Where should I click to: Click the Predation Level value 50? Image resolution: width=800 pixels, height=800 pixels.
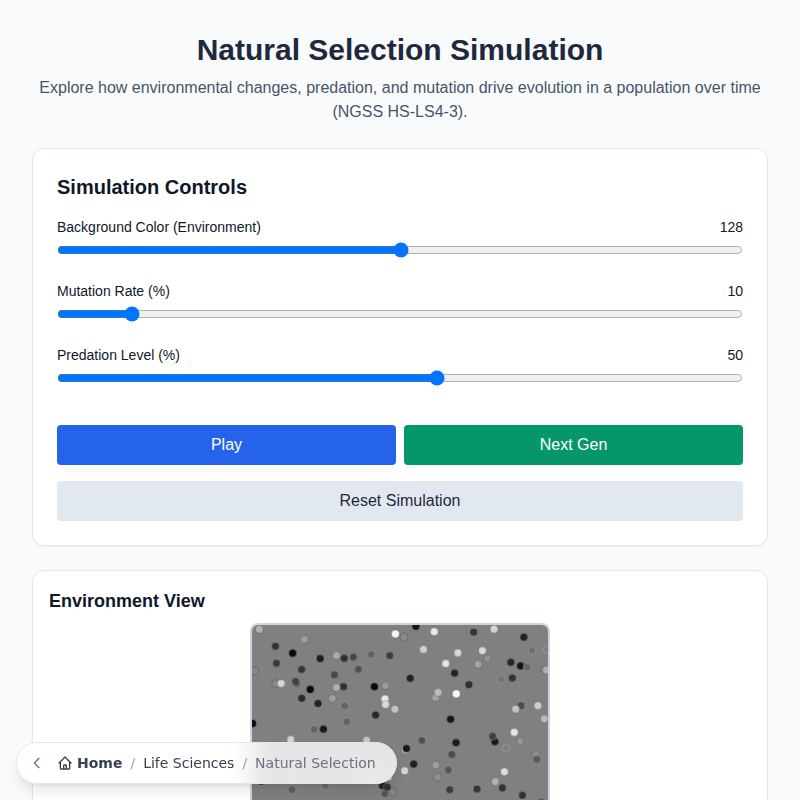(x=735, y=355)
